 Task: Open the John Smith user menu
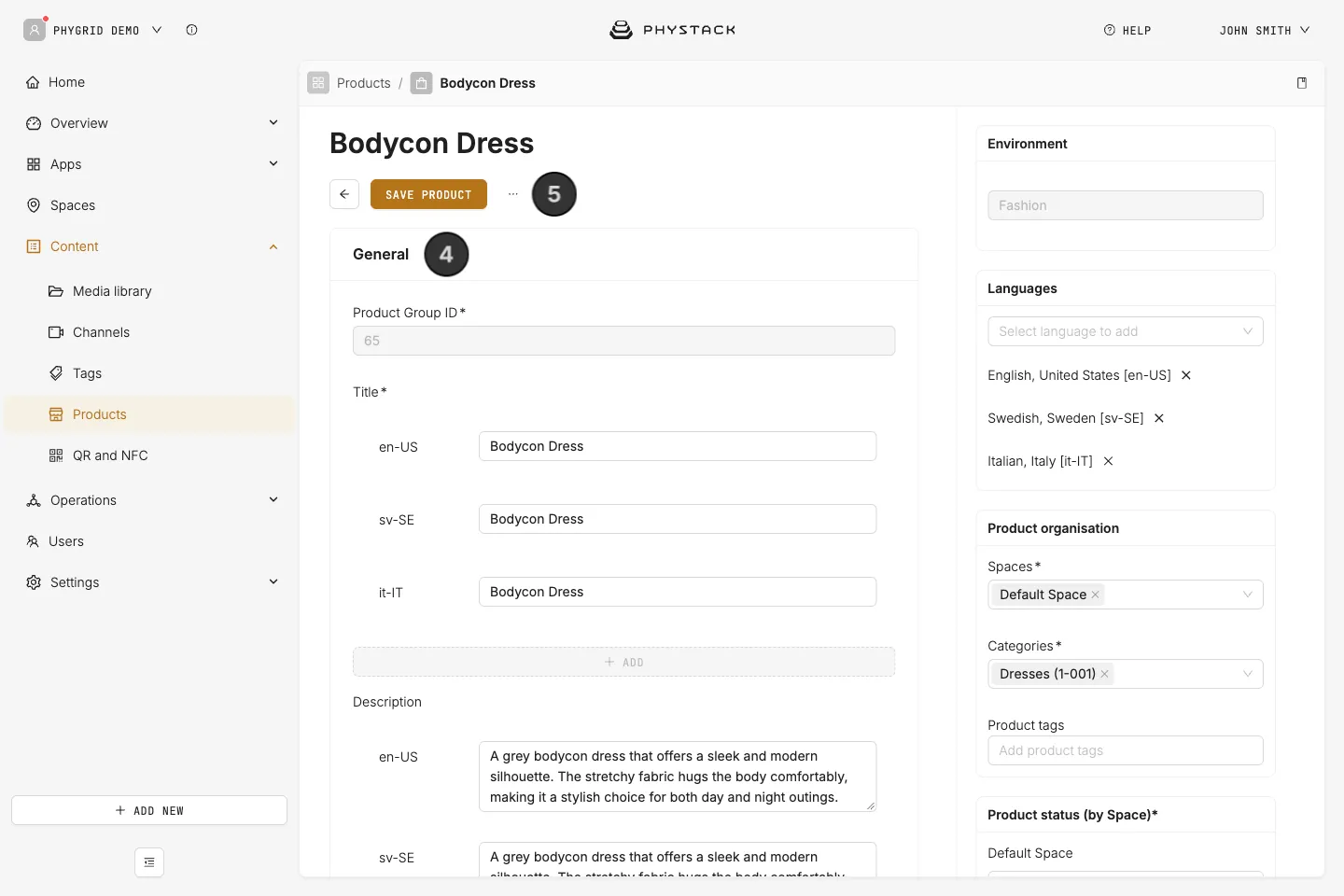point(1265,30)
